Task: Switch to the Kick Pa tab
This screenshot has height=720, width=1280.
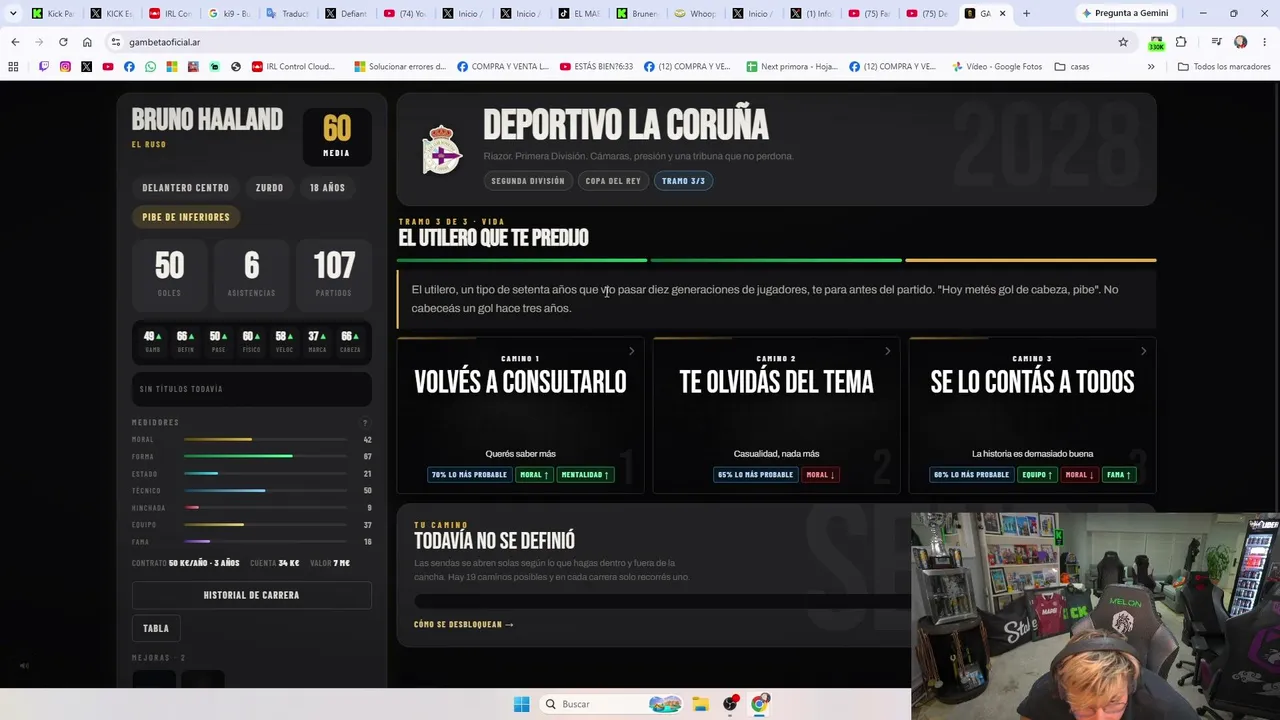Action: 52,13
